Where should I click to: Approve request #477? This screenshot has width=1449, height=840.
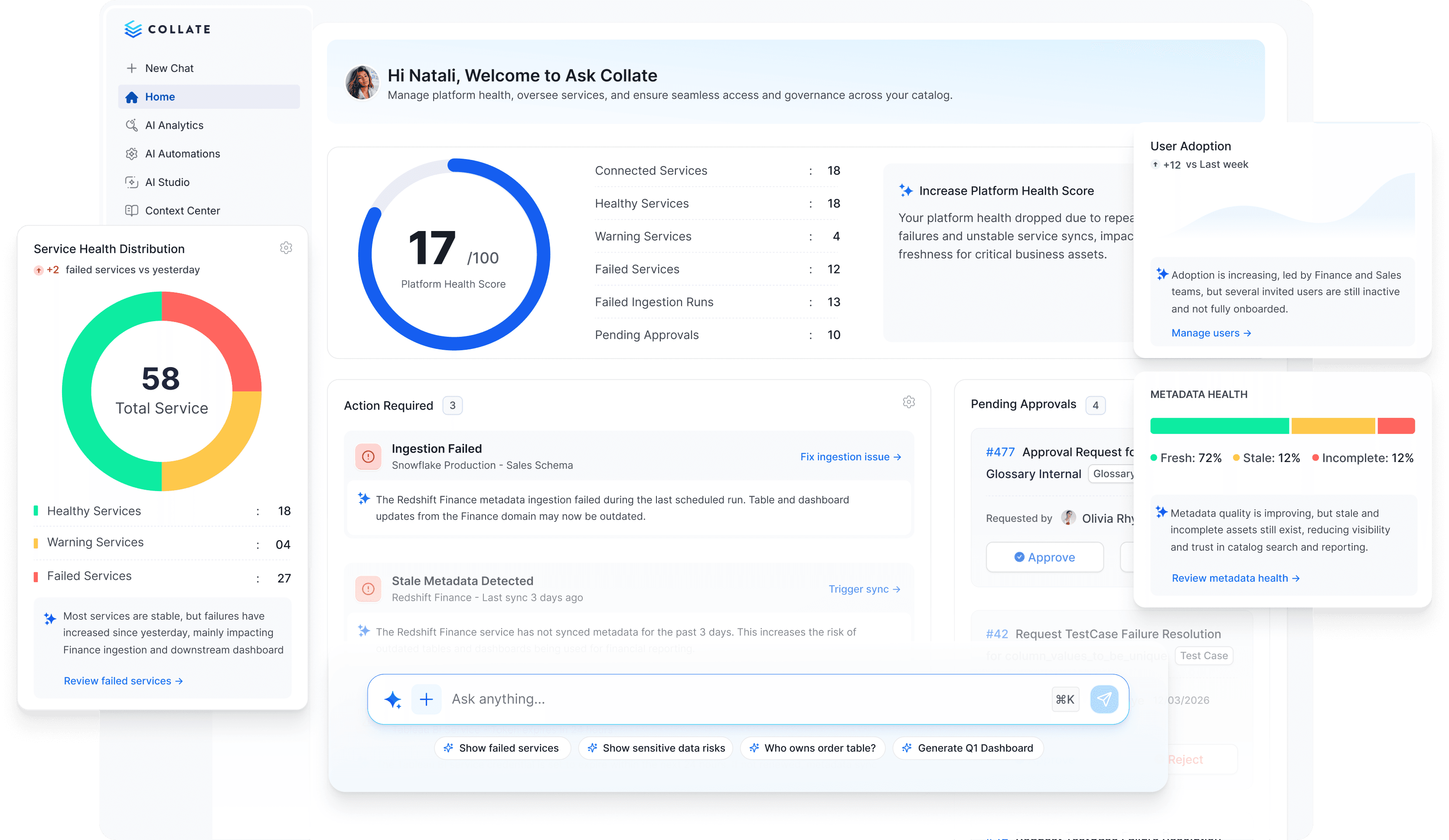1044,557
